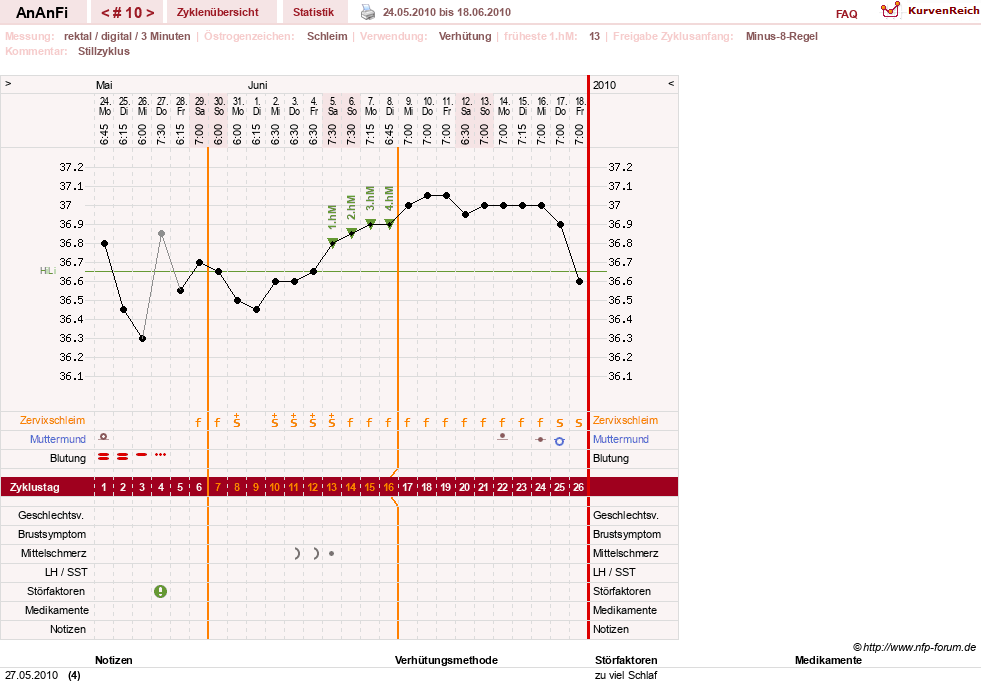Click the Schleim Östrogenzeichen value

click(x=327, y=36)
